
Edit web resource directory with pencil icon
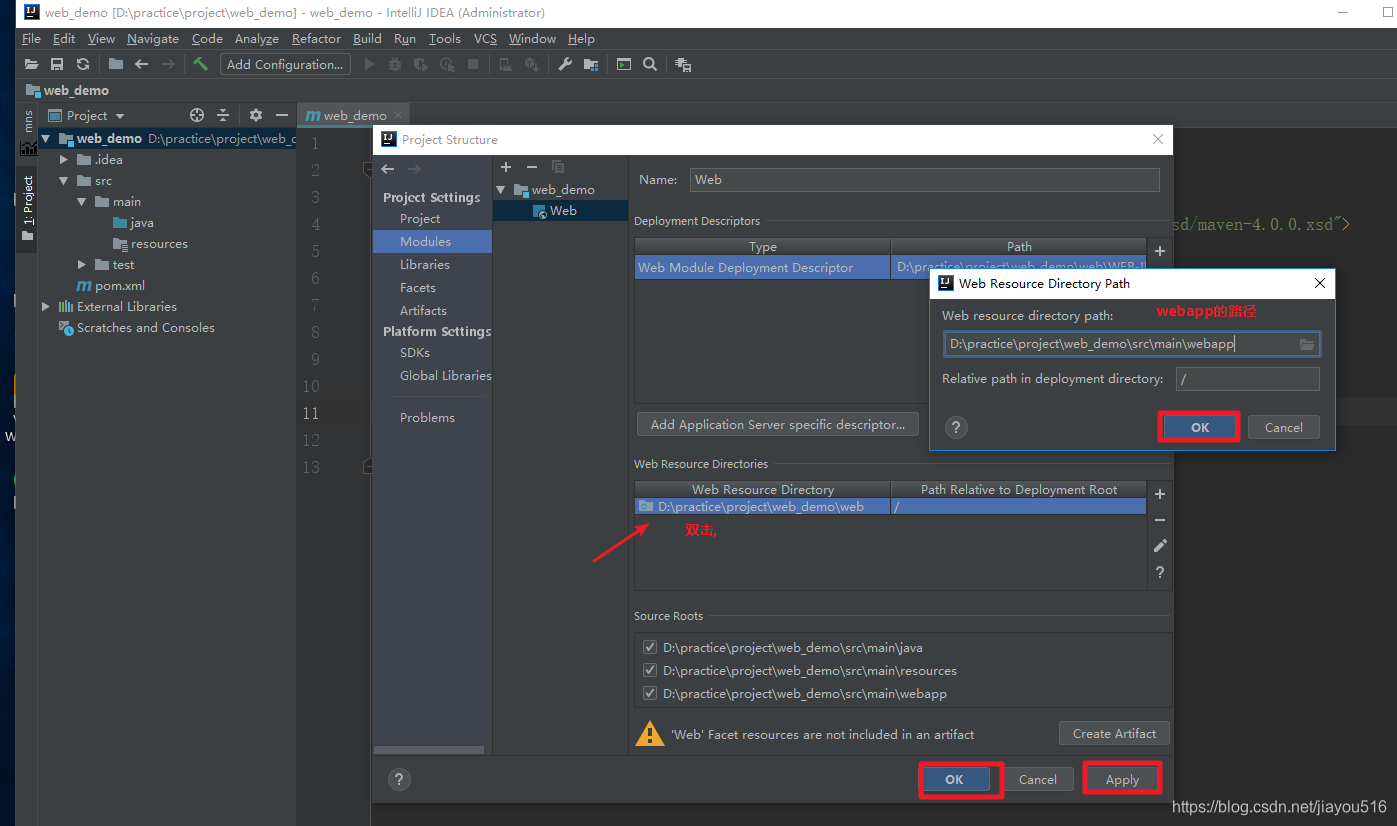1160,546
